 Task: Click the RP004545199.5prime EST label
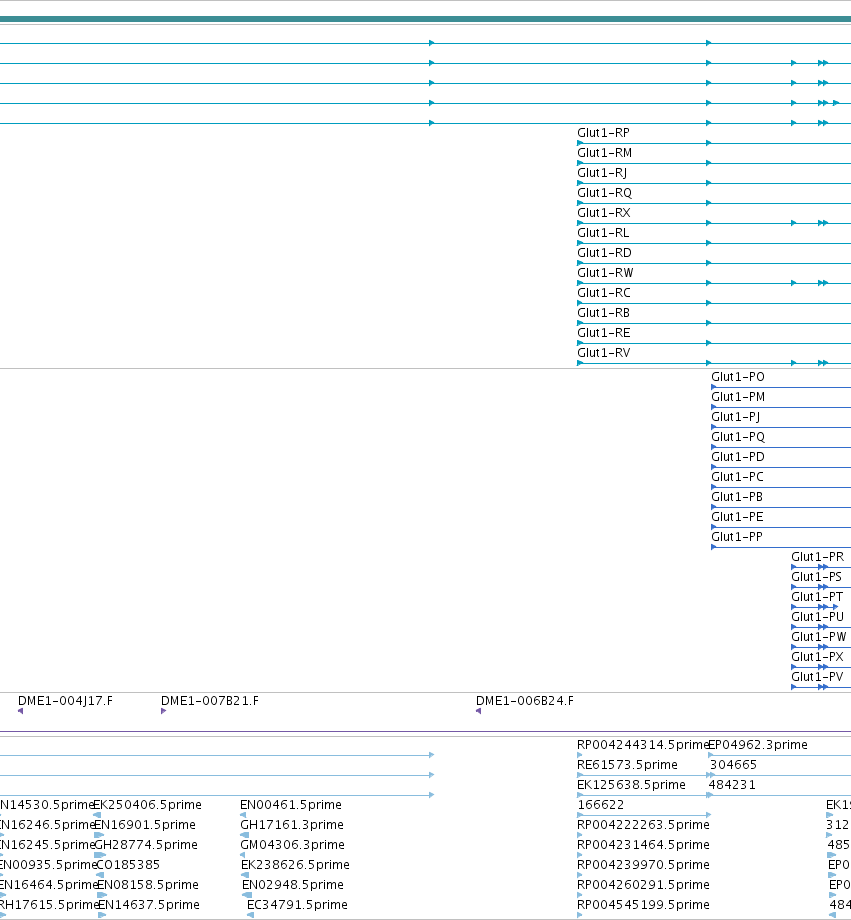(x=643, y=905)
